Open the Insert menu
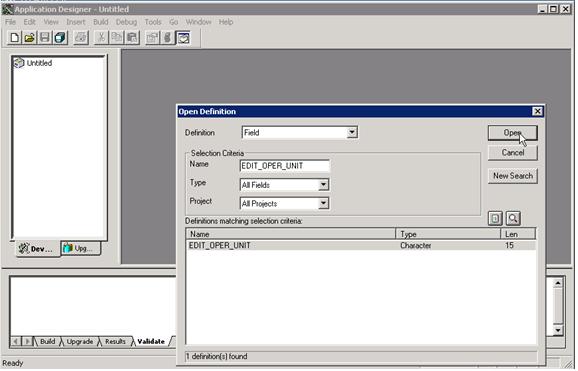The height and width of the screenshot is (371, 578). [x=76, y=22]
